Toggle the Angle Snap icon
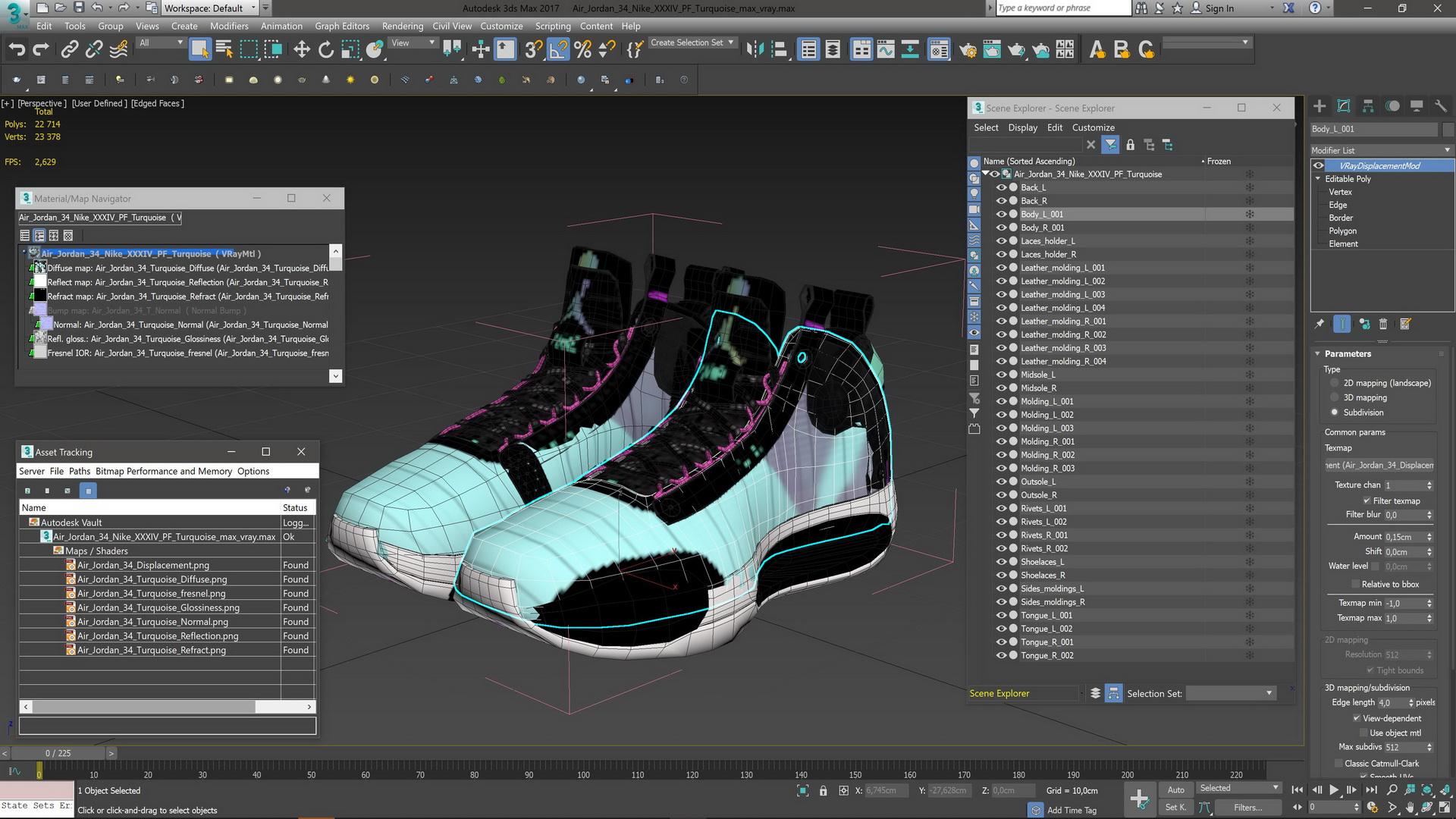This screenshot has height=819, width=1456. pos(557,50)
